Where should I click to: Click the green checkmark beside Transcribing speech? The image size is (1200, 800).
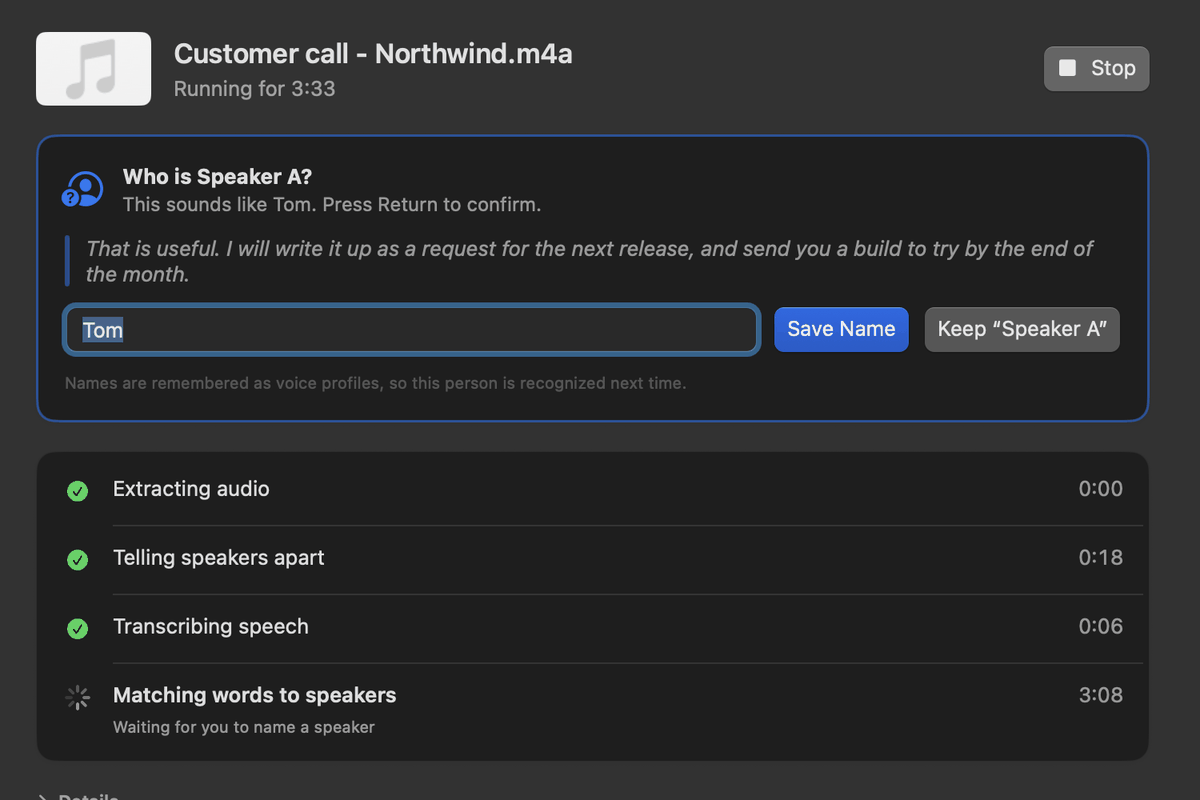[x=77, y=629]
